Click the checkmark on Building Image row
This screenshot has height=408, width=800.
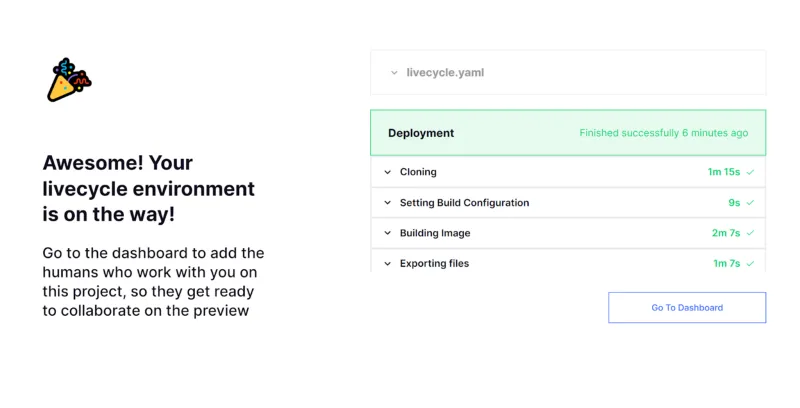pyautogui.click(x=750, y=233)
